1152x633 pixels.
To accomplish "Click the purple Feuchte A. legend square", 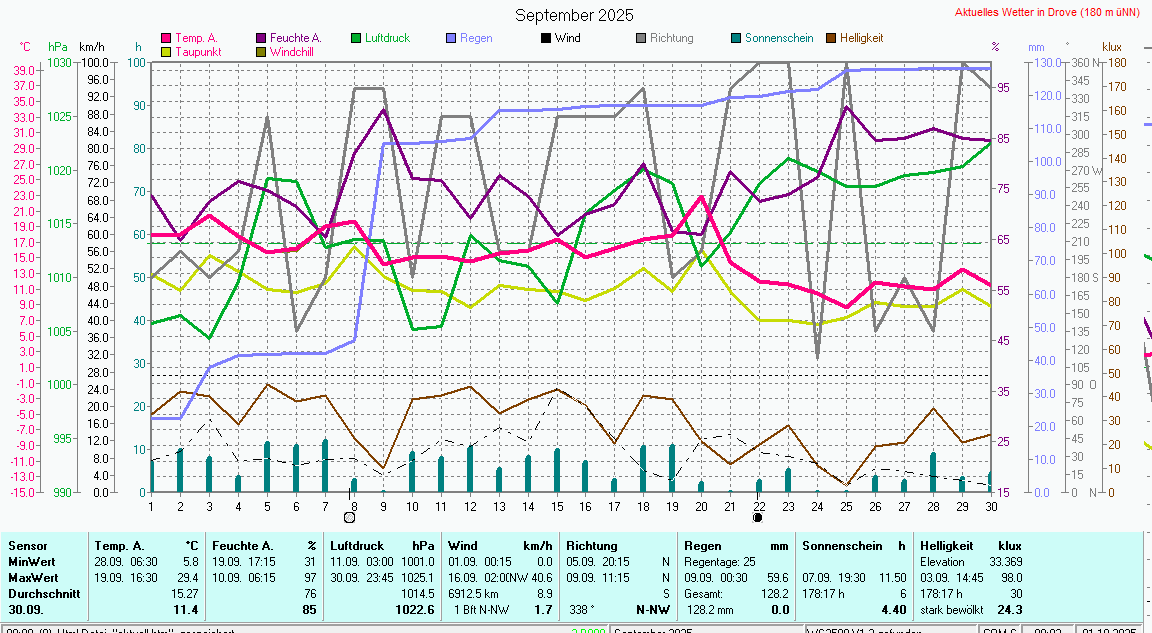I will pos(262,38).
